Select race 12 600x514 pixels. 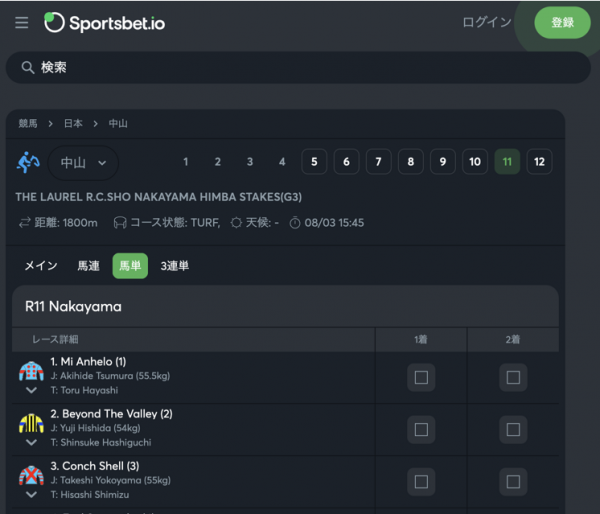click(x=539, y=162)
